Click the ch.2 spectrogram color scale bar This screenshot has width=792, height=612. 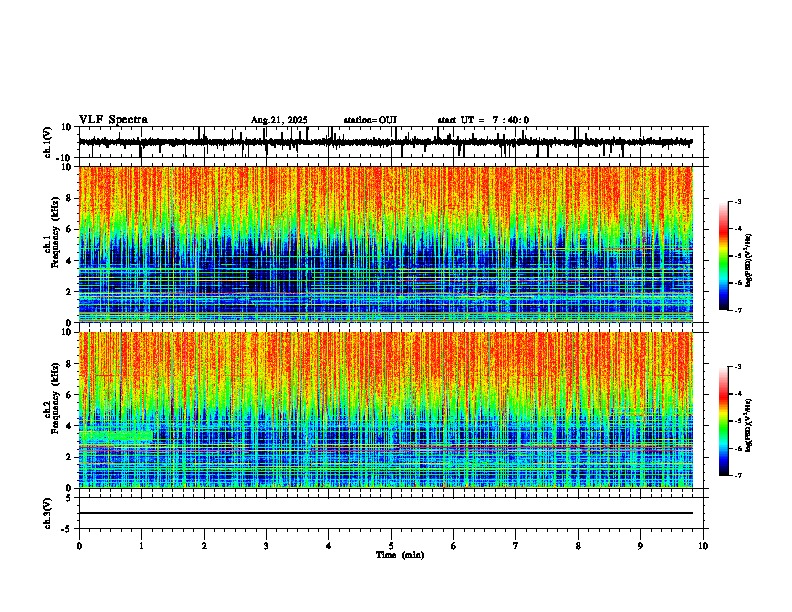pyautogui.click(x=724, y=421)
